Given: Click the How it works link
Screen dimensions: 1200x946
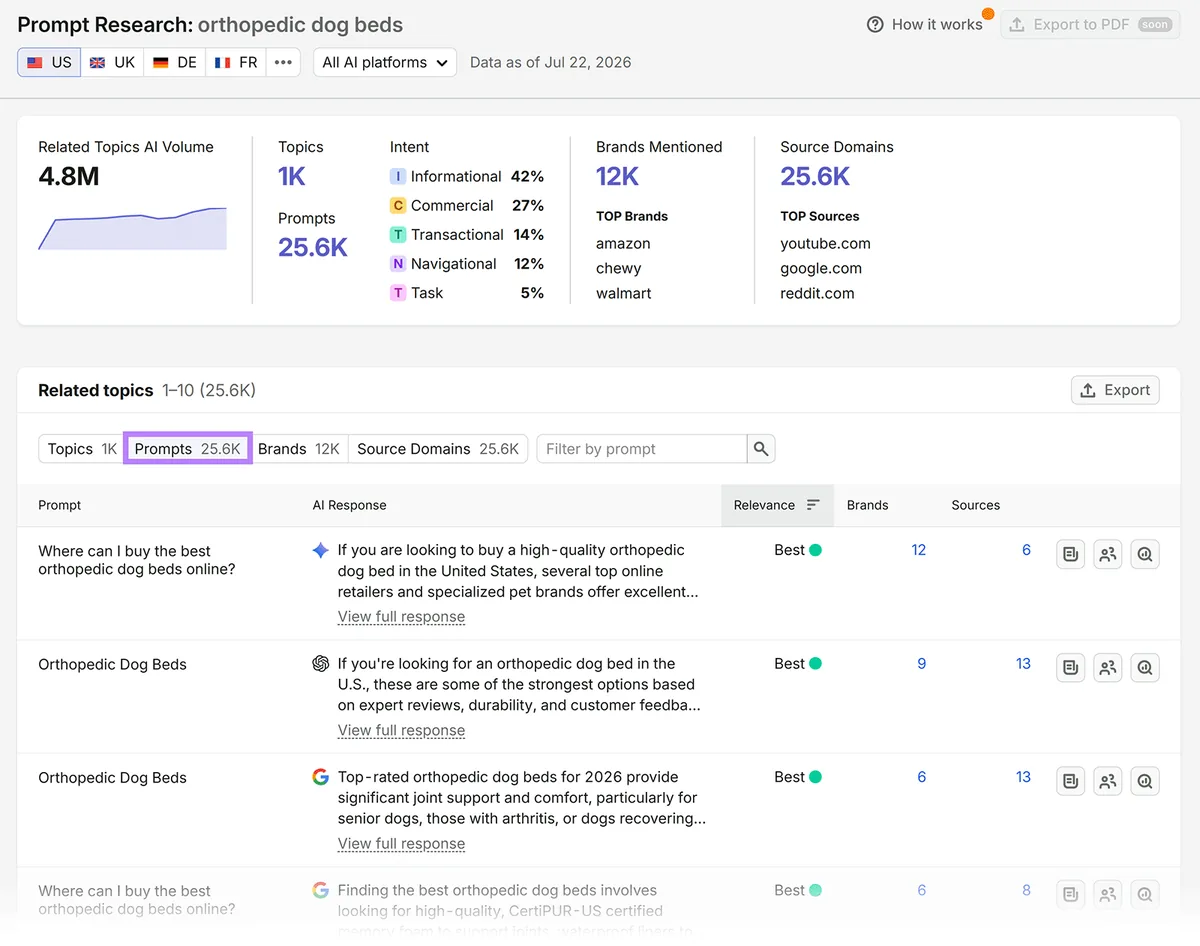Looking at the screenshot, I should click(x=937, y=24).
